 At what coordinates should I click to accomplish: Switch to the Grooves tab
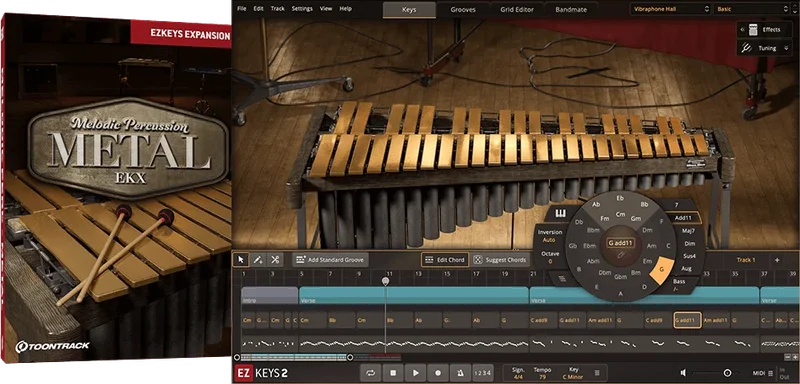coord(463,9)
